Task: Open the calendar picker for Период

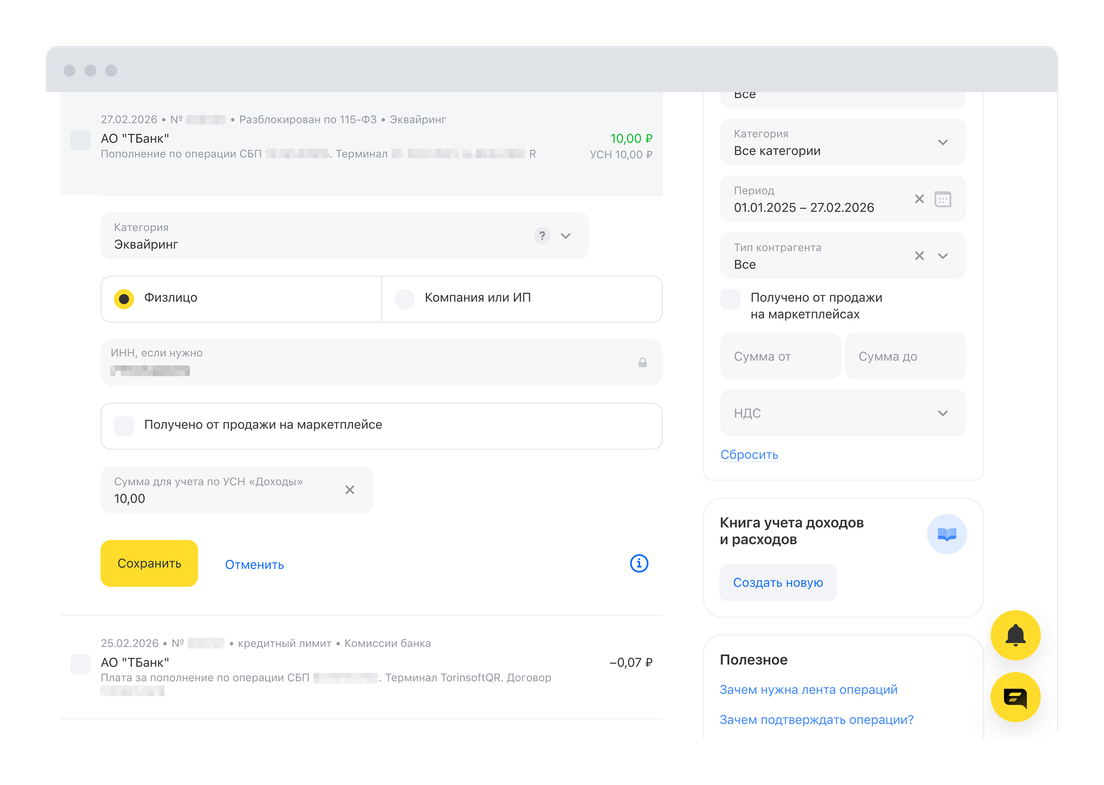Action: point(942,199)
